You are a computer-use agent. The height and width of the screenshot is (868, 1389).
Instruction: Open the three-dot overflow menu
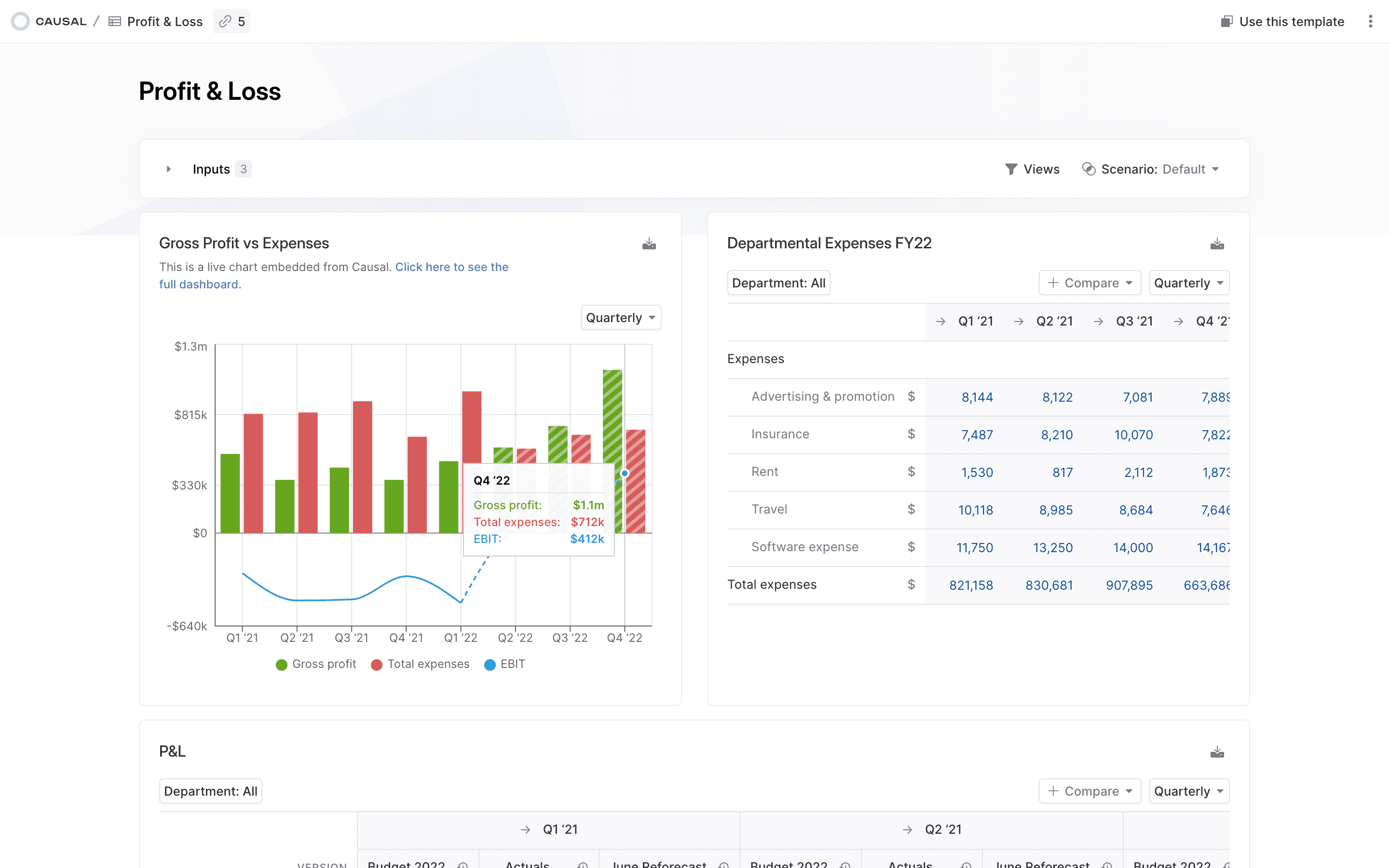pos(1371,21)
